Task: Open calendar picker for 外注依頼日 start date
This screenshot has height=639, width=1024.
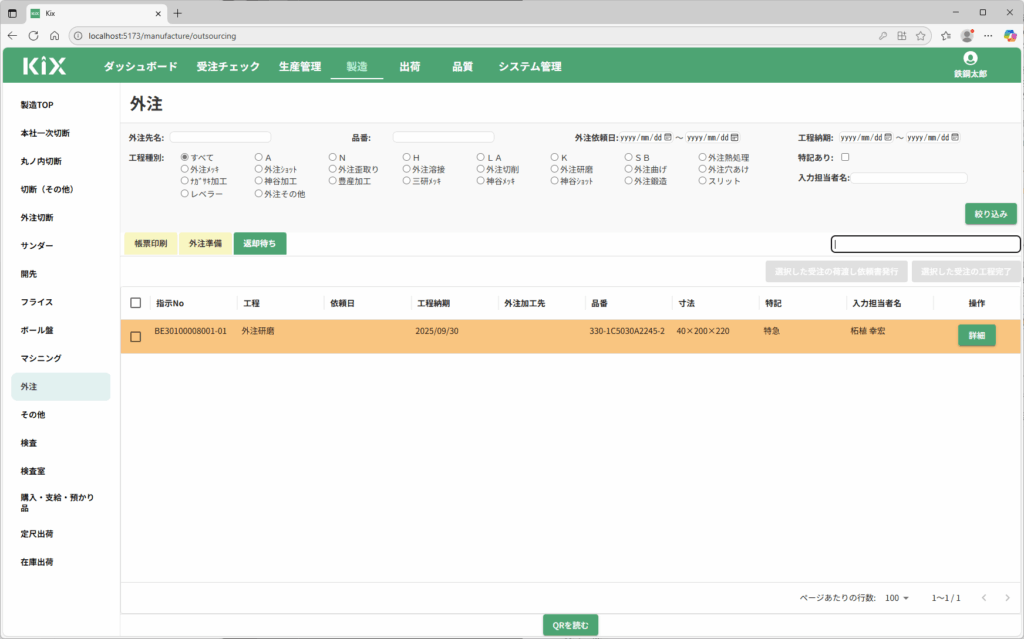Action: tap(667, 137)
